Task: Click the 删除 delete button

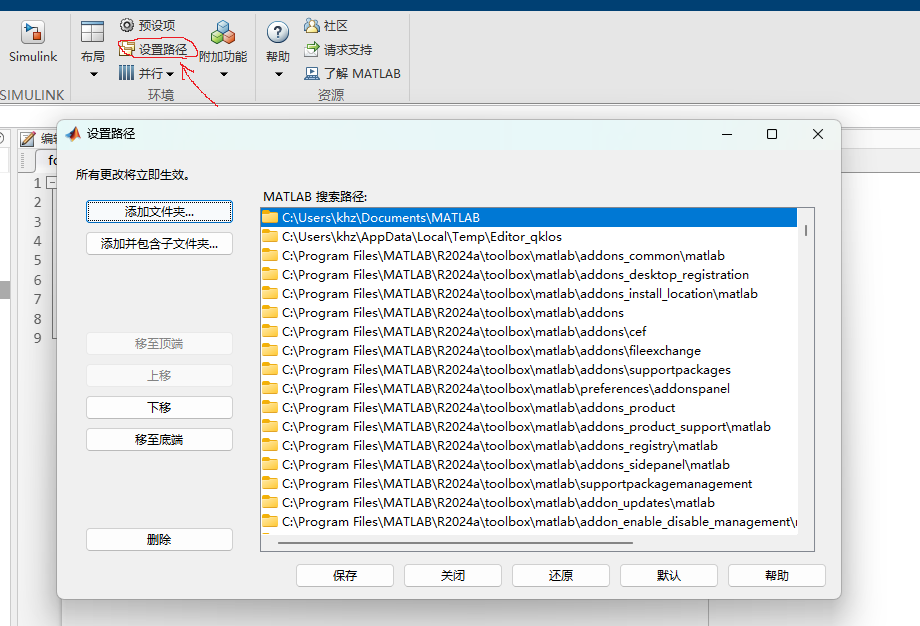Action: click(x=160, y=539)
